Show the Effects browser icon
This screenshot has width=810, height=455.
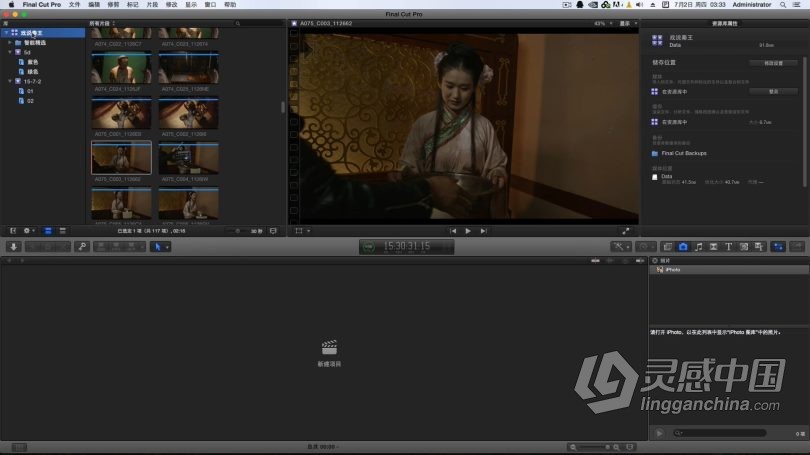[x=668, y=247]
